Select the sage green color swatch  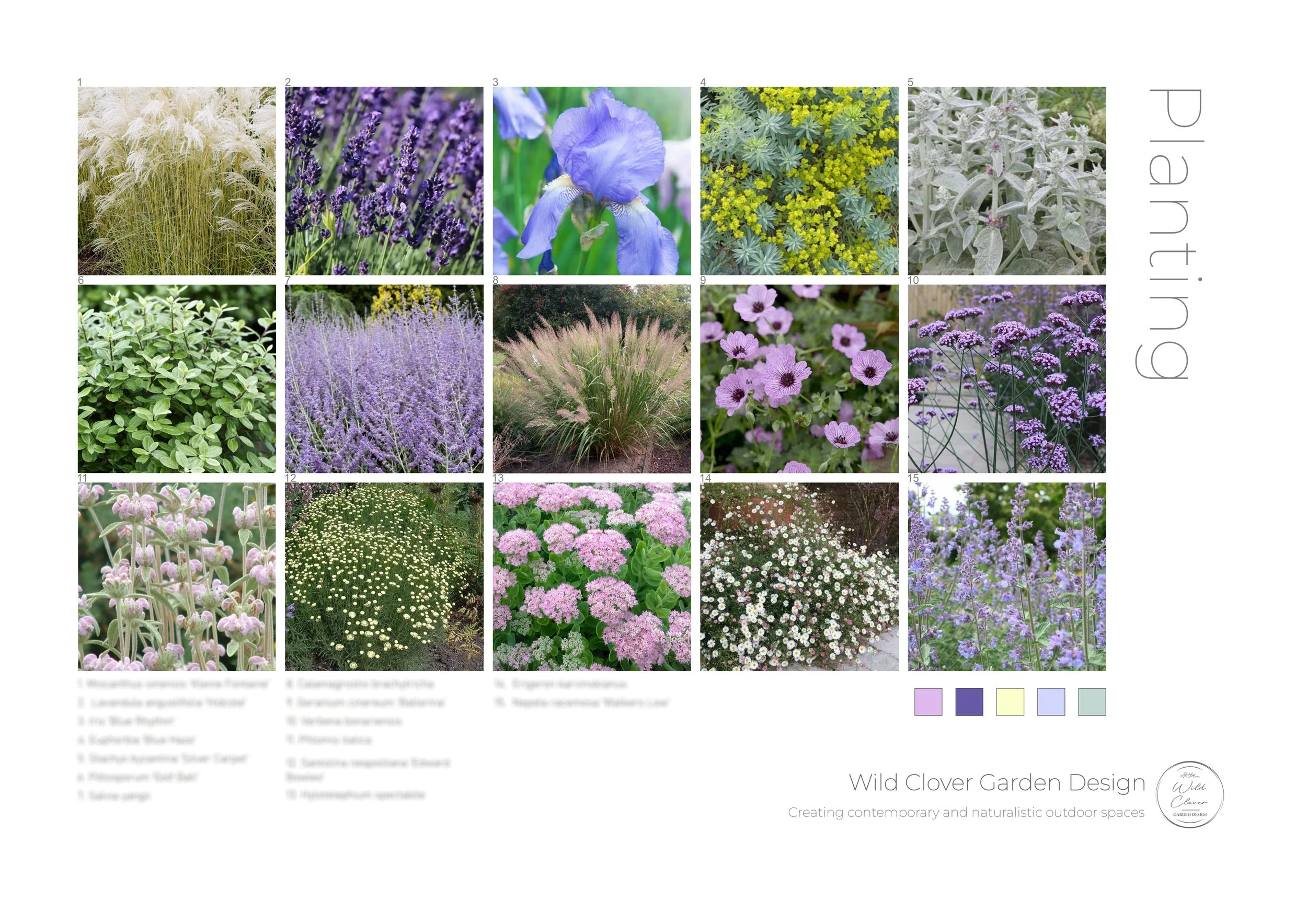pos(1092,701)
